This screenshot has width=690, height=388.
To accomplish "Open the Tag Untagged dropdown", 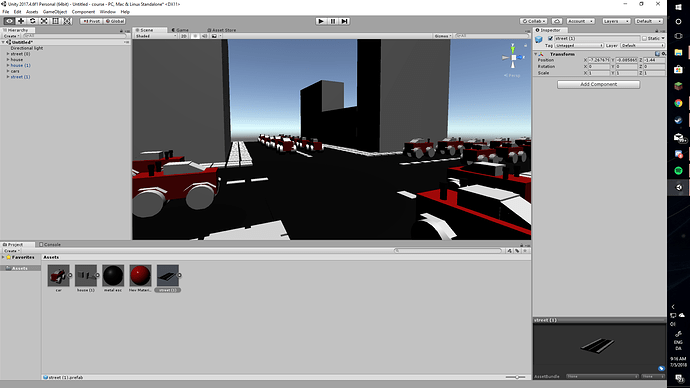I will pos(579,45).
